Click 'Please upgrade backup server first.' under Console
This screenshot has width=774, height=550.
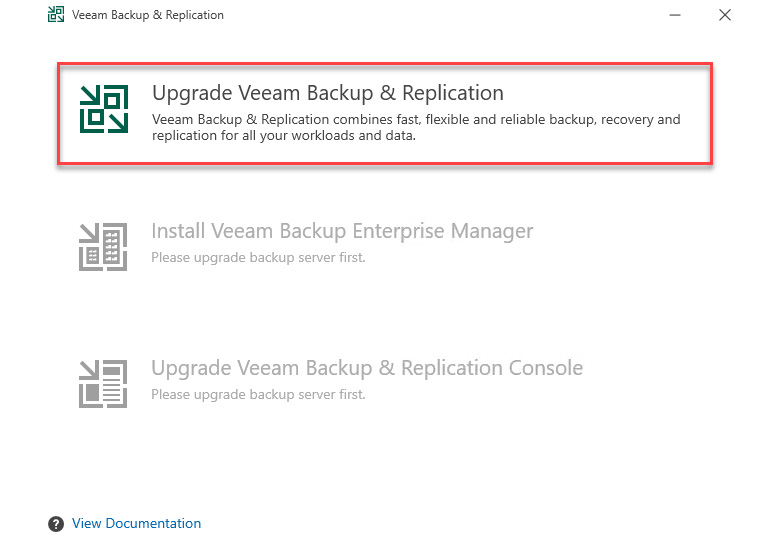[x=258, y=394]
